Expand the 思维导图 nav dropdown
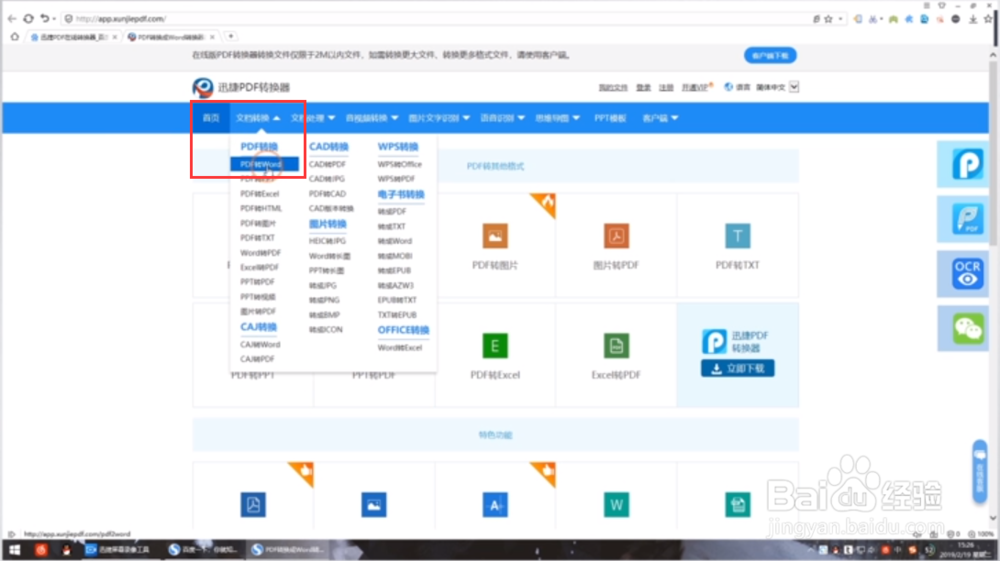 coord(557,118)
